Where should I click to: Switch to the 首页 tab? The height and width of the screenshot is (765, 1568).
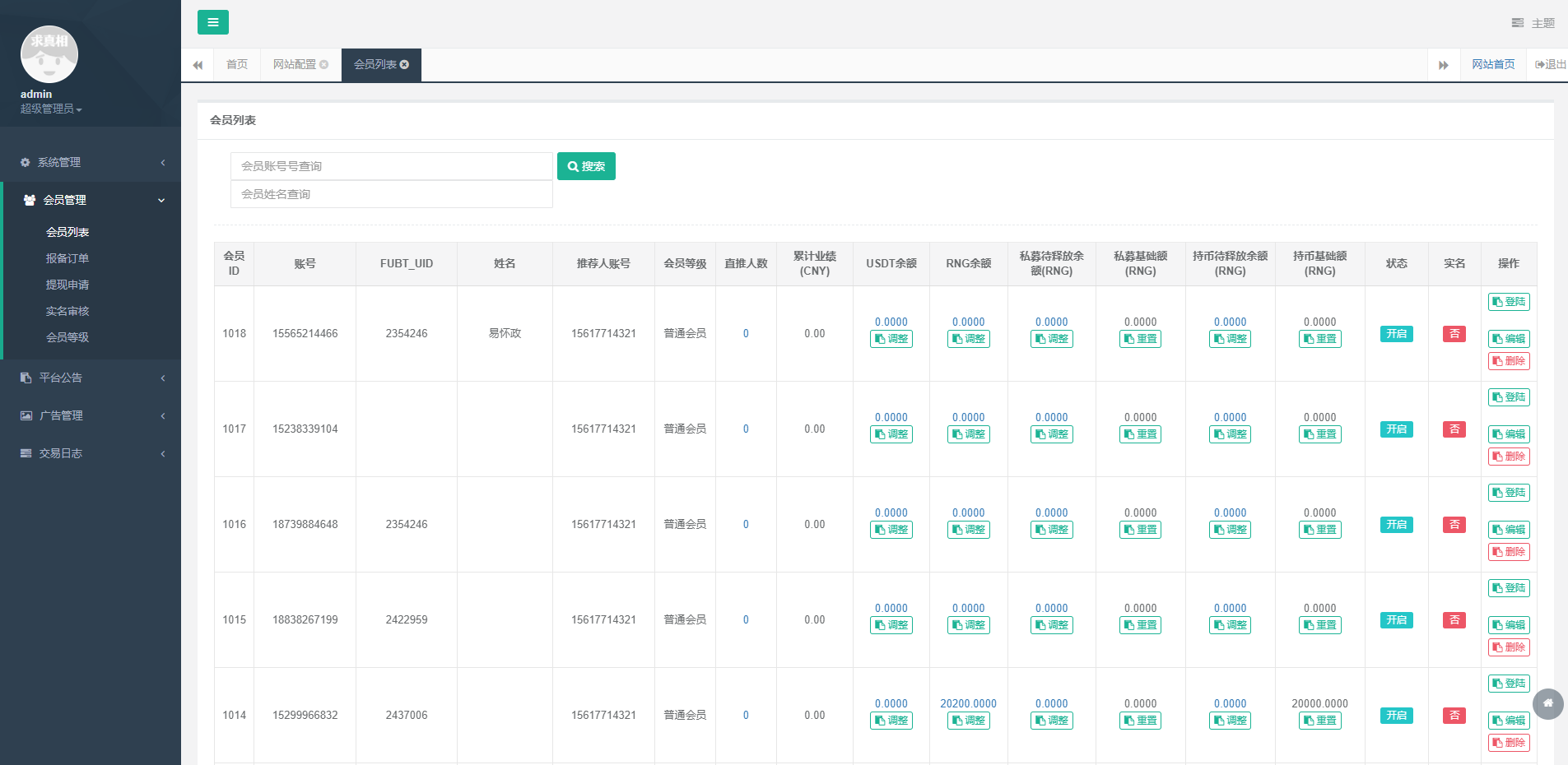coord(237,65)
